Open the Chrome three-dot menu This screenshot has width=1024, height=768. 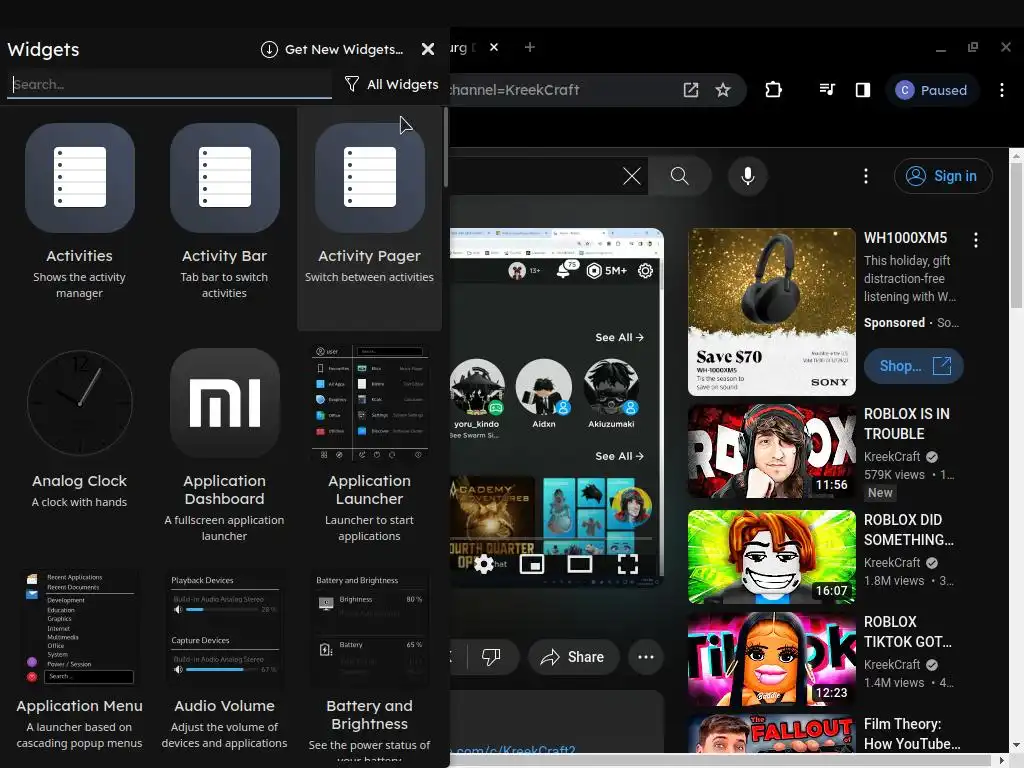point(1002,90)
